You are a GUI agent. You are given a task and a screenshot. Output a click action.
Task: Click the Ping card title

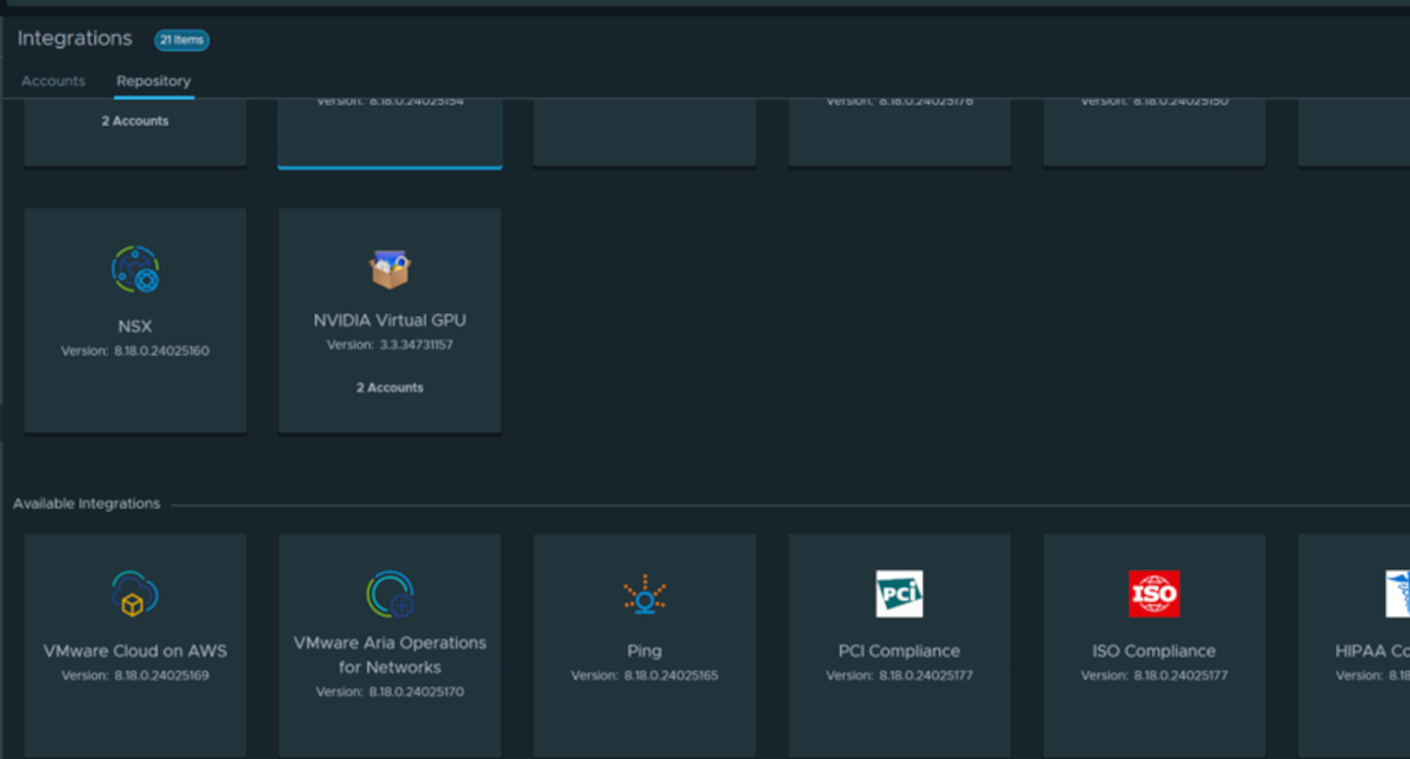[645, 651]
